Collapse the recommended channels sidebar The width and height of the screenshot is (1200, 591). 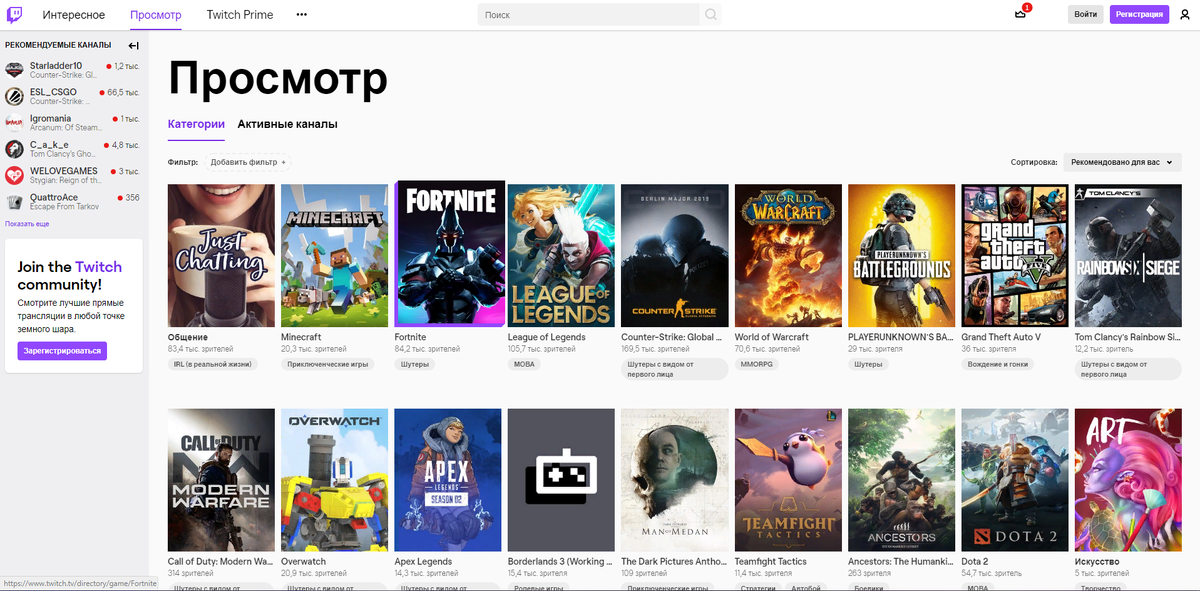[133, 45]
